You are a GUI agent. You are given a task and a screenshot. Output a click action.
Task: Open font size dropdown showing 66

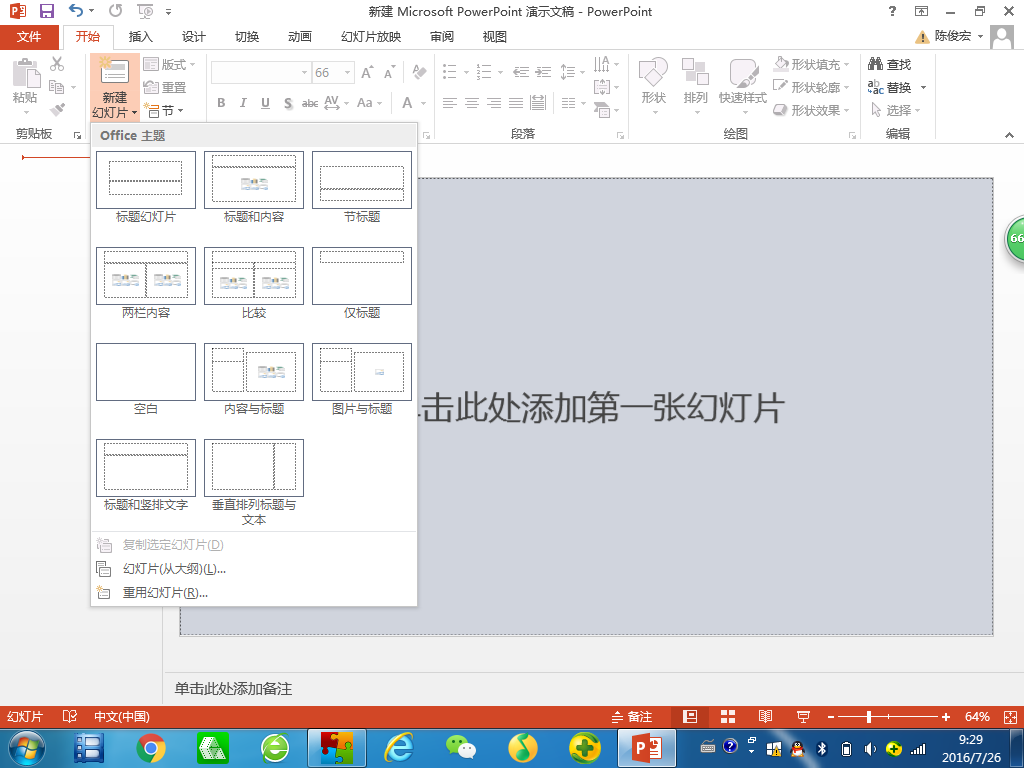click(347, 72)
